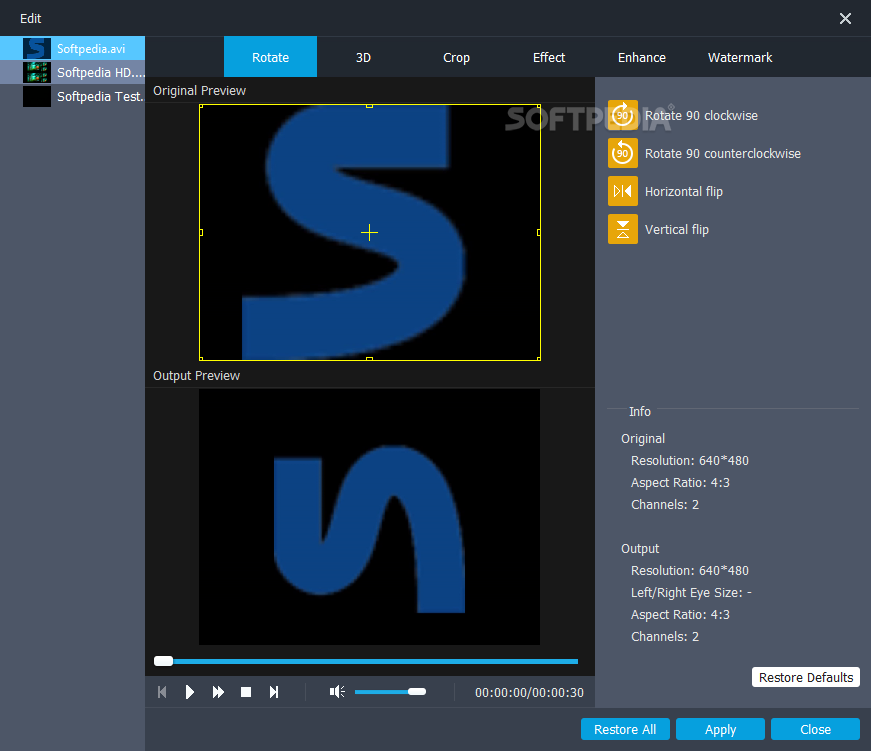This screenshot has width=871, height=751.
Task: Switch to the Rotate tab
Action: (x=271, y=57)
